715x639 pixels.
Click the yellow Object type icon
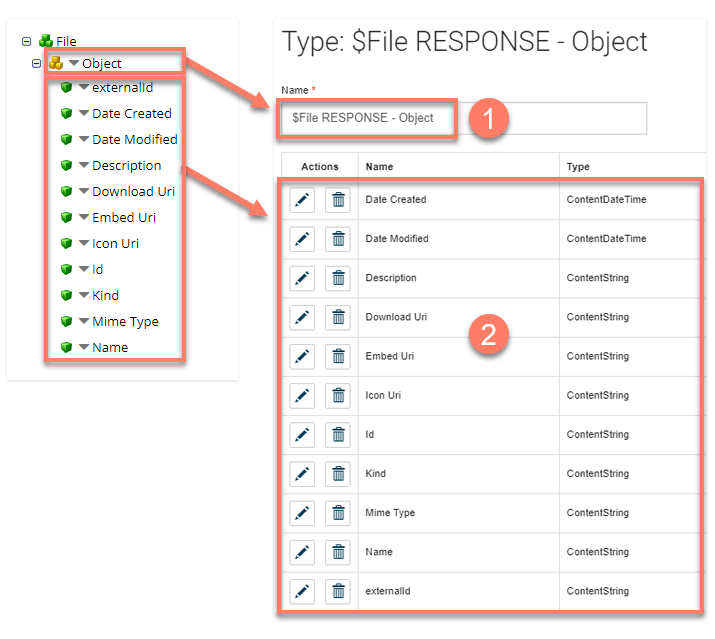56,63
